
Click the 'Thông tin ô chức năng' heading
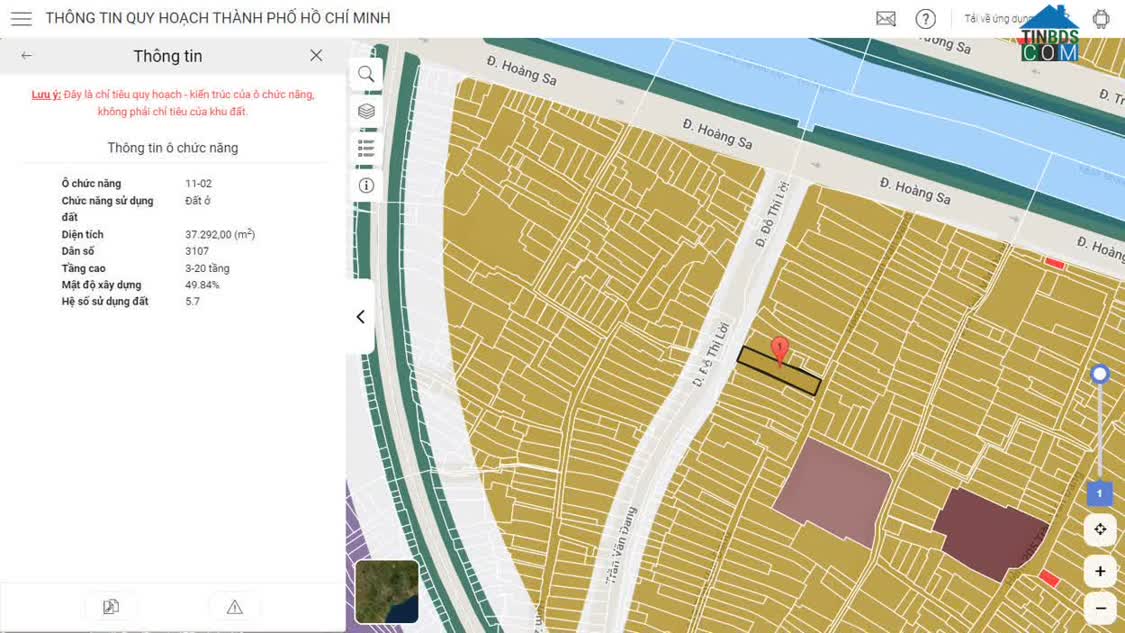tap(173, 148)
